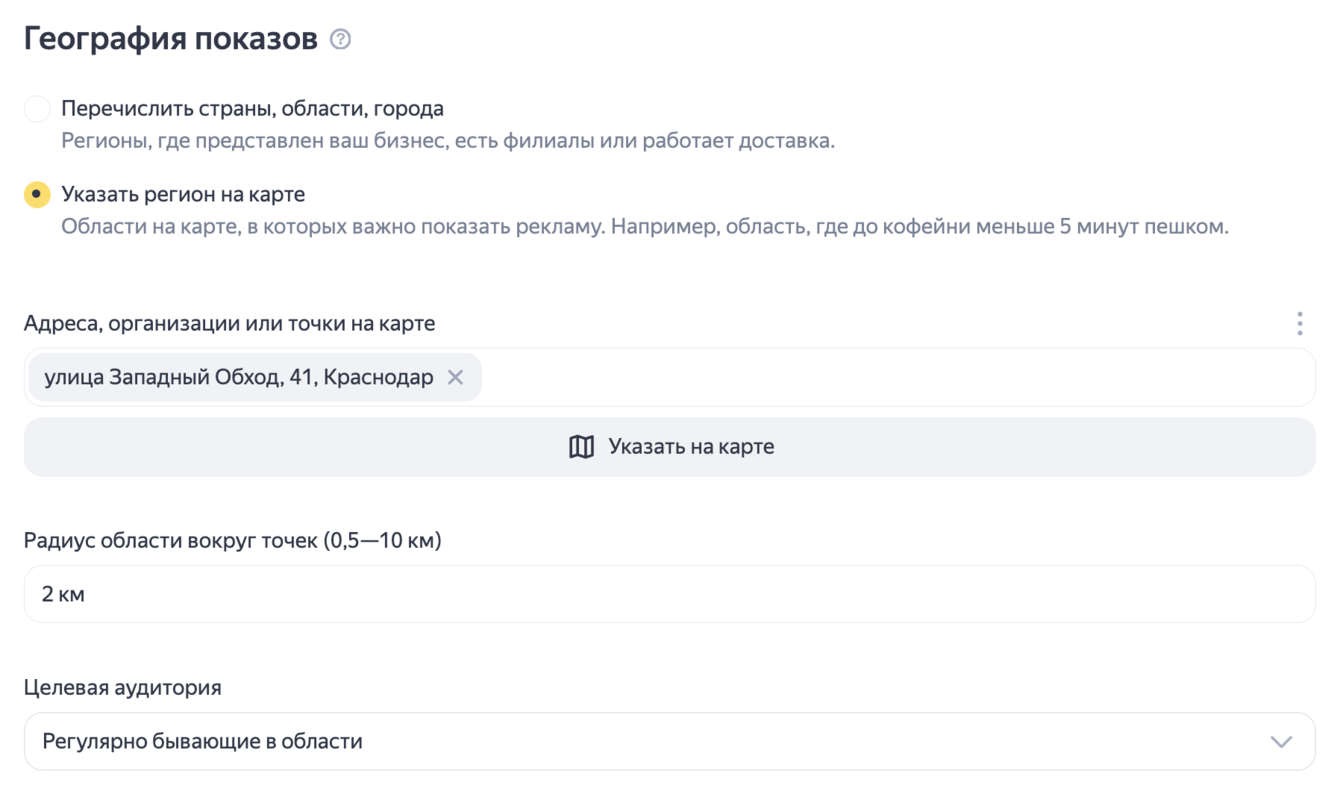1340x794 pixels.
Task: Click the Адреса, организации или точки label
Action: pyautogui.click(x=229, y=323)
